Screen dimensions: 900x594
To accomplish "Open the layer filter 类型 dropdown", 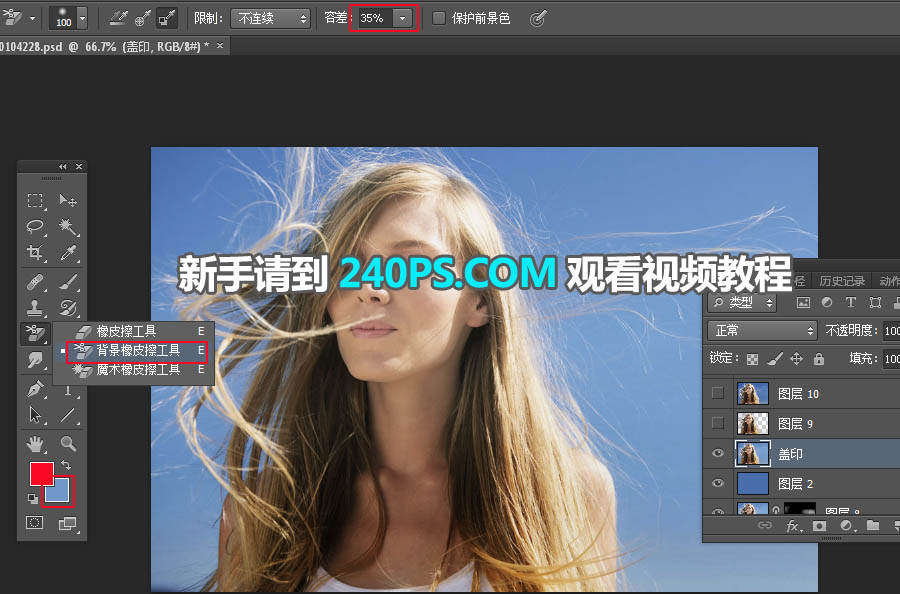I will click(x=743, y=302).
